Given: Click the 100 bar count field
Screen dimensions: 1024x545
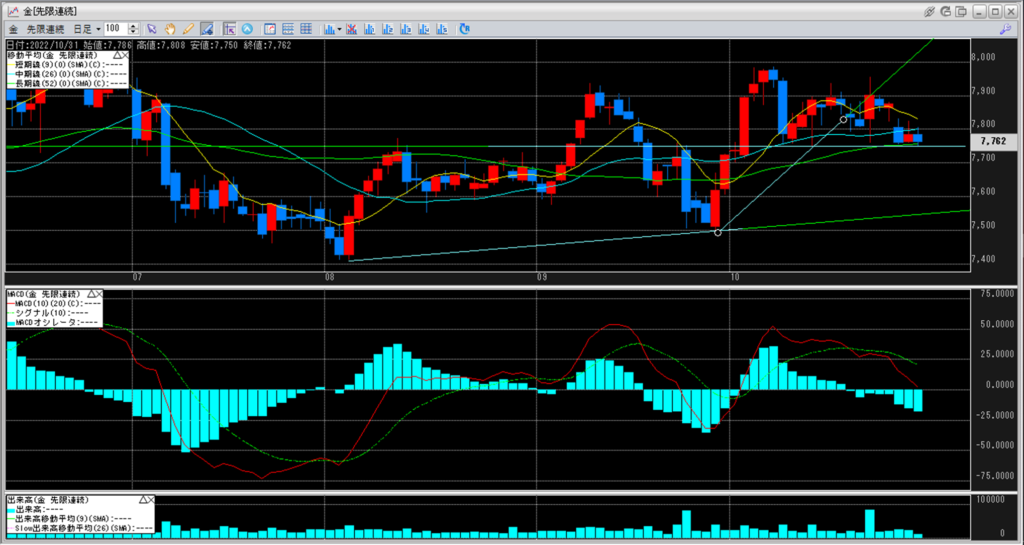Looking at the screenshot, I should coord(116,29).
